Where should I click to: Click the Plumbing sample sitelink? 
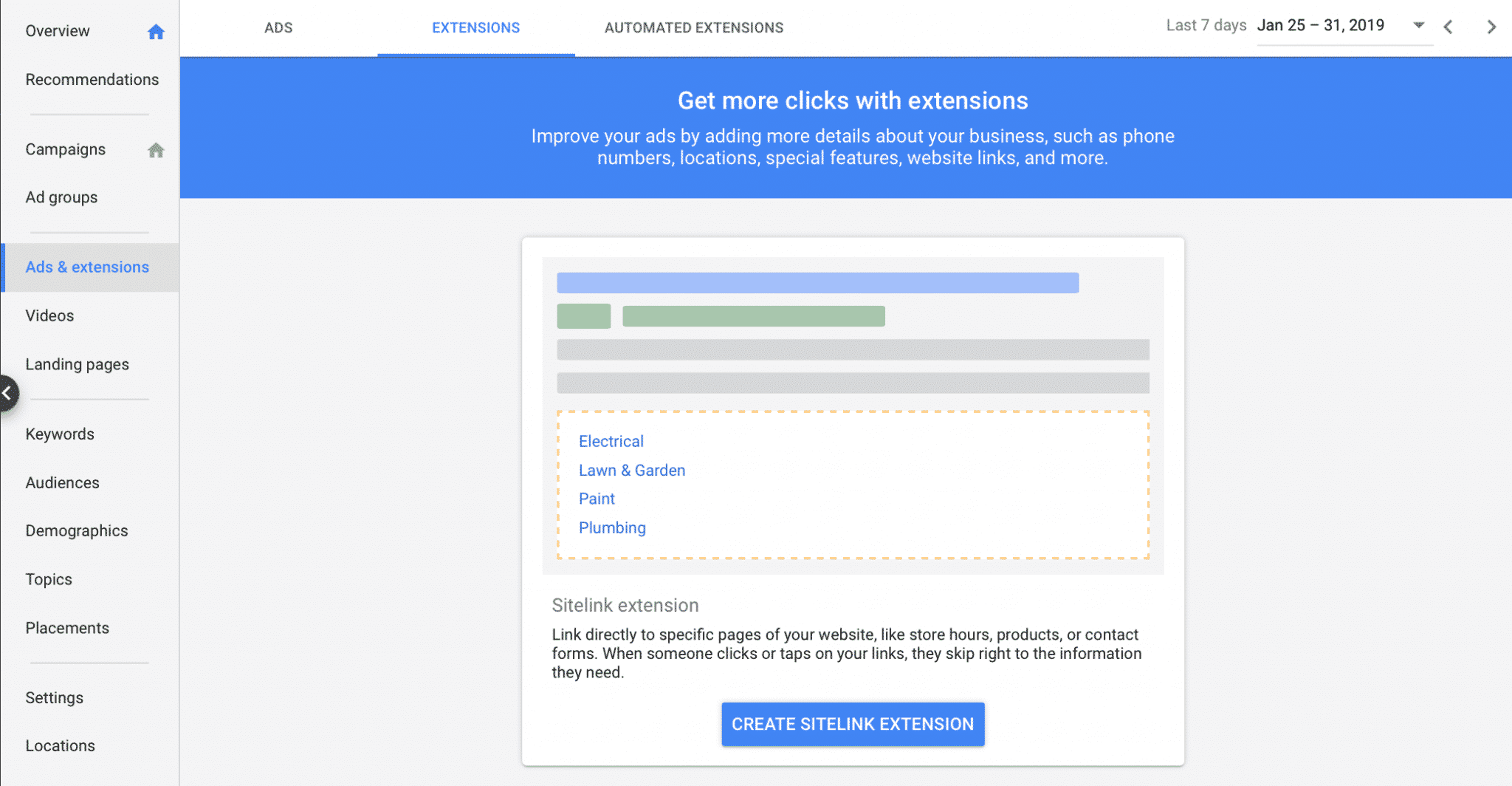(612, 527)
